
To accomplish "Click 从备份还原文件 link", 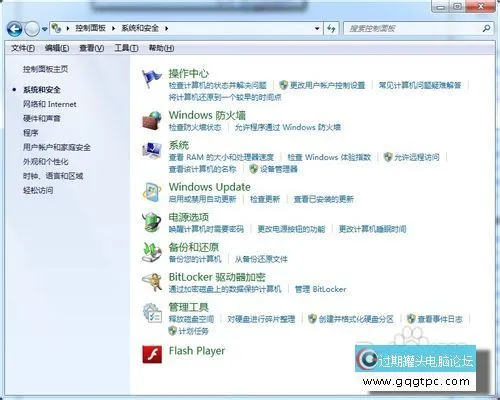I will 261,259.
